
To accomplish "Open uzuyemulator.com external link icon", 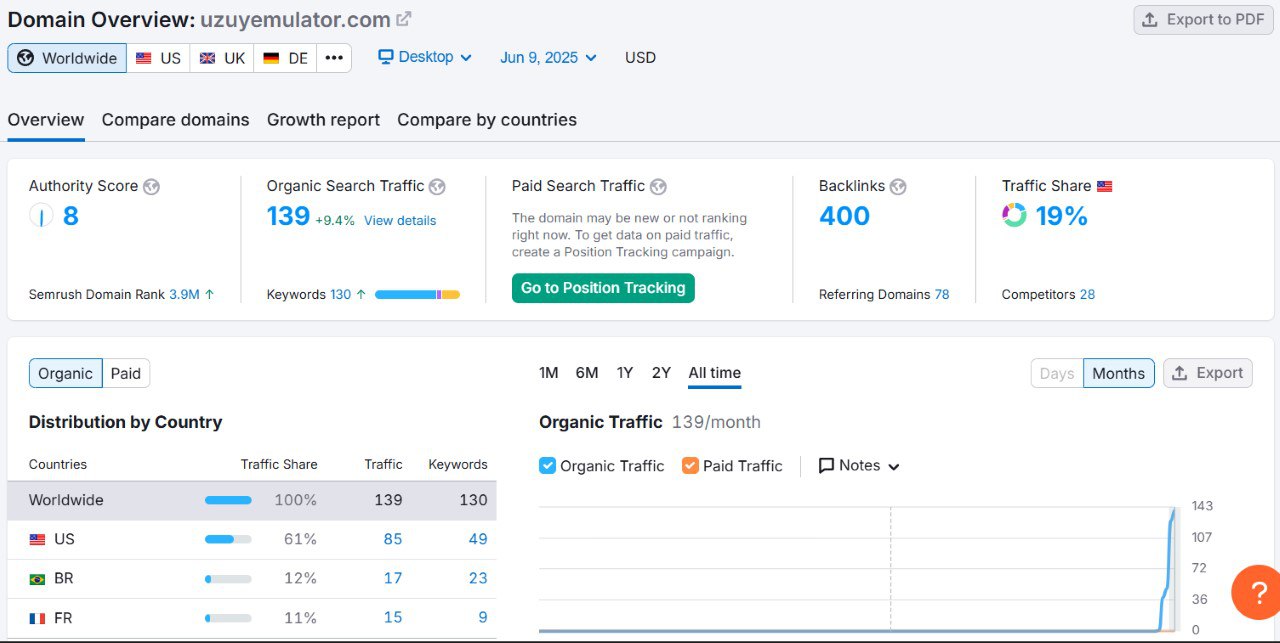I will click(403, 19).
